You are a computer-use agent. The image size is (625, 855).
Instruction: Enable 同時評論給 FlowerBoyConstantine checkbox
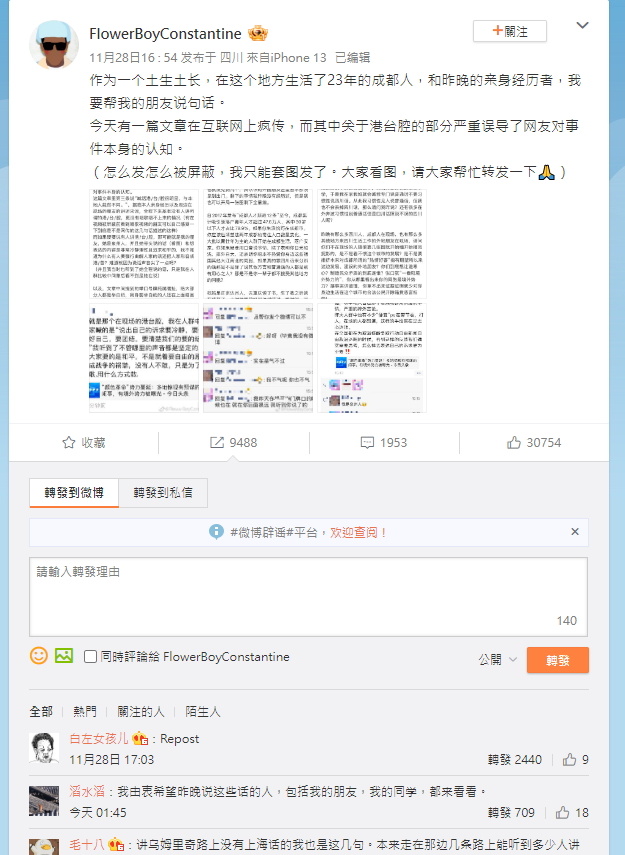point(91,657)
